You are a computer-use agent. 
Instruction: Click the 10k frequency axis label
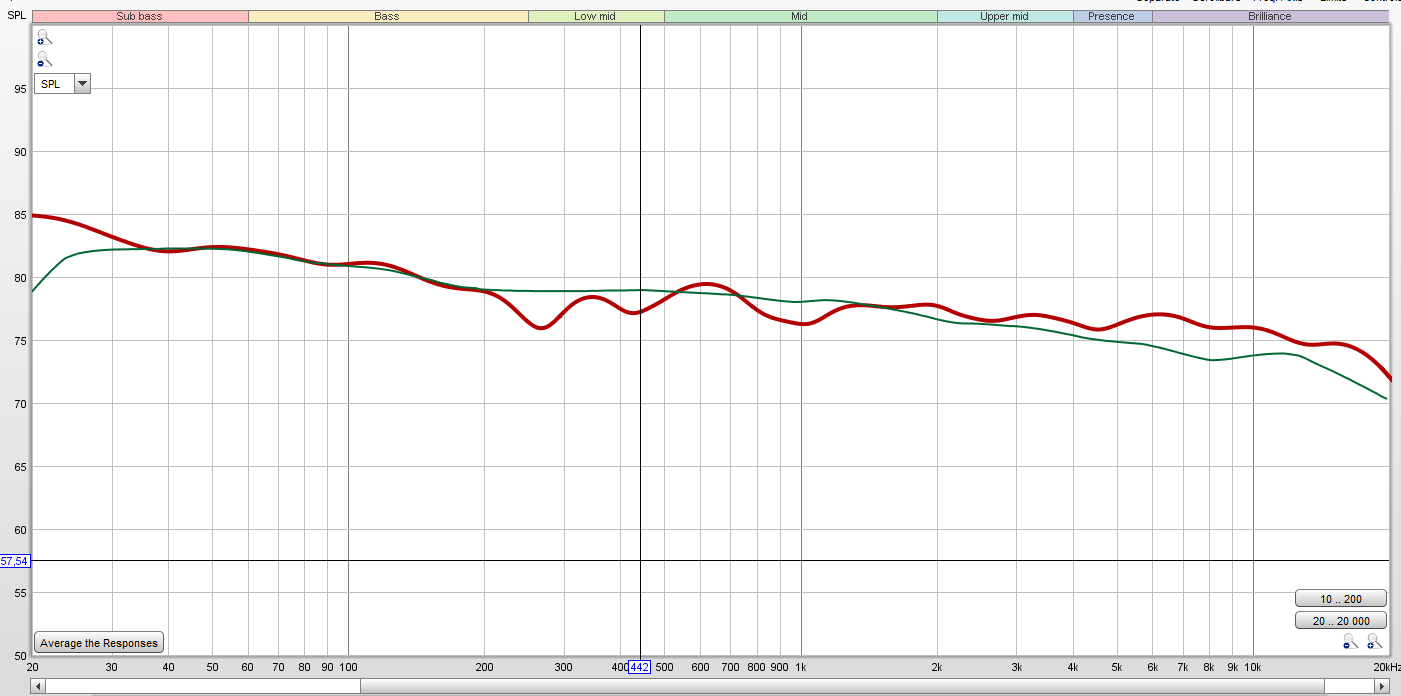click(1253, 667)
